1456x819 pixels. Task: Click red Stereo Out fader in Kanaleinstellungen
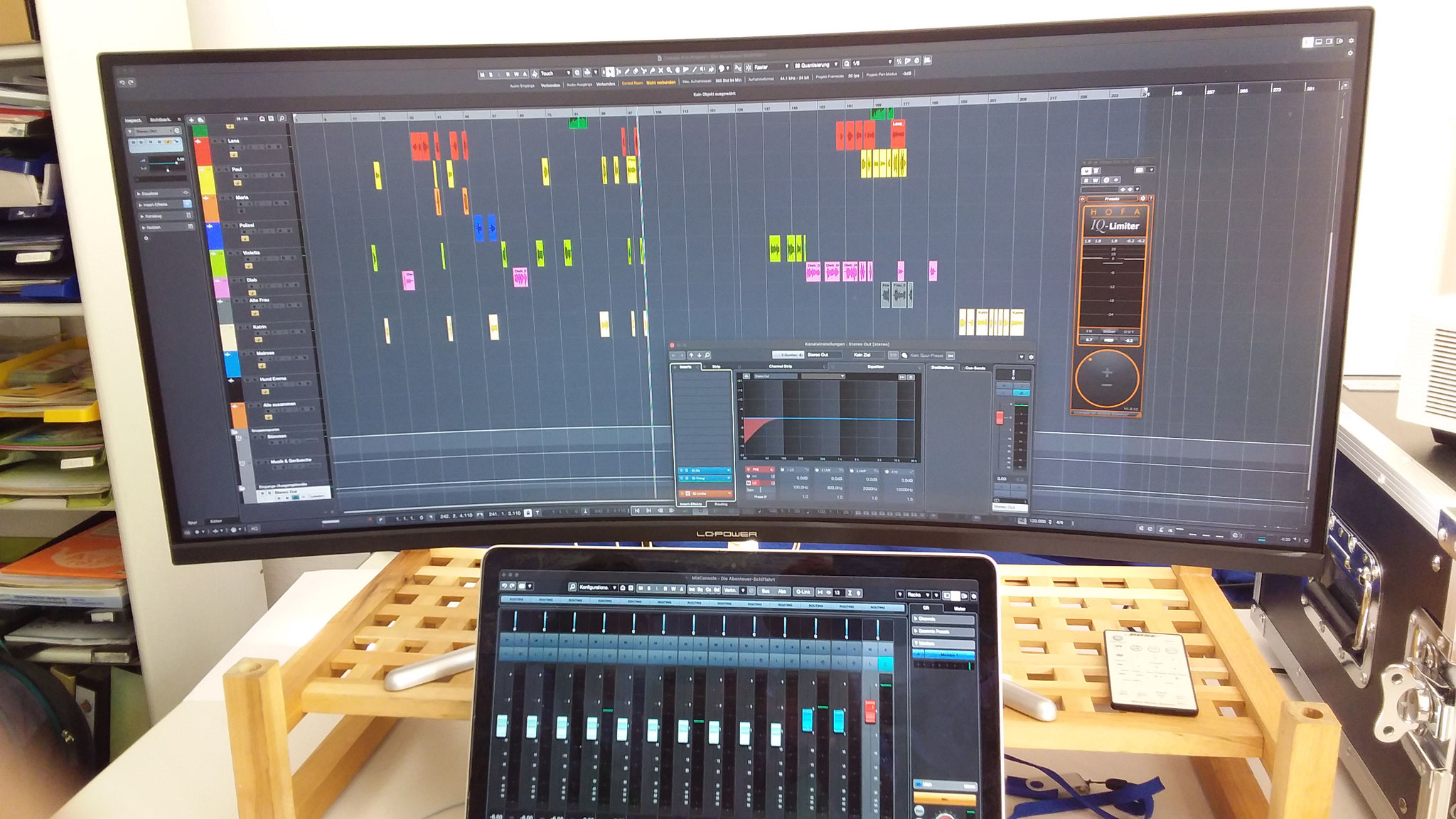1000,418
